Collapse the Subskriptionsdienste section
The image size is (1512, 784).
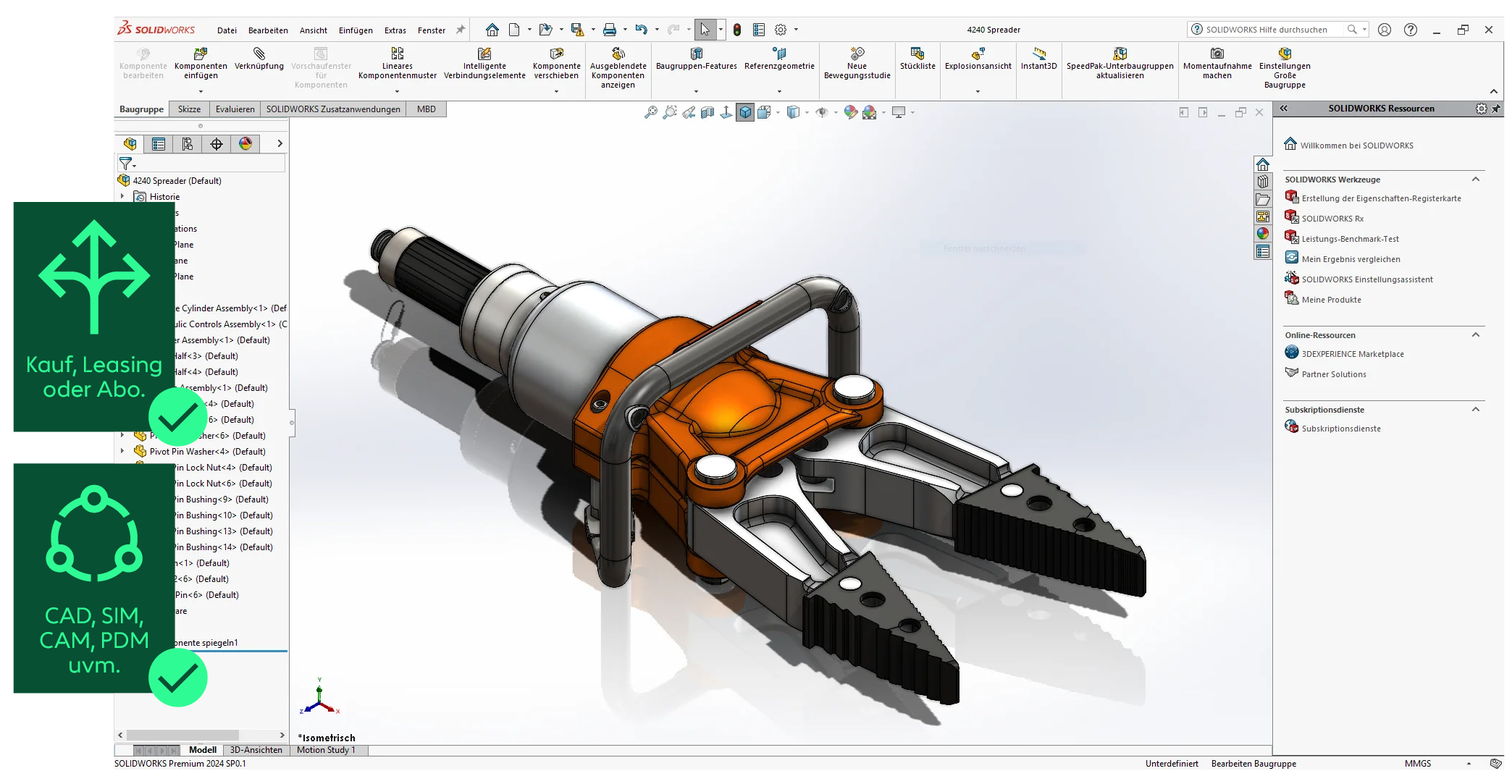(x=1476, y=410)
